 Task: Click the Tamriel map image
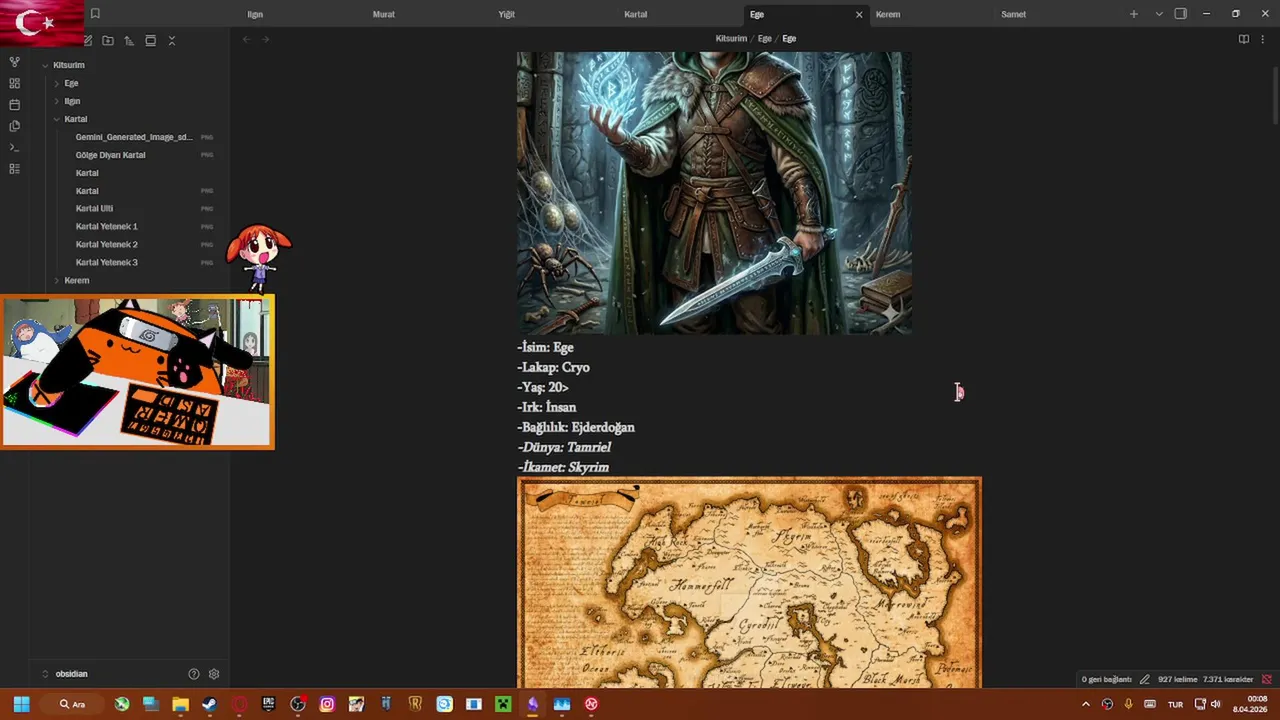click(x=749, y=583)
